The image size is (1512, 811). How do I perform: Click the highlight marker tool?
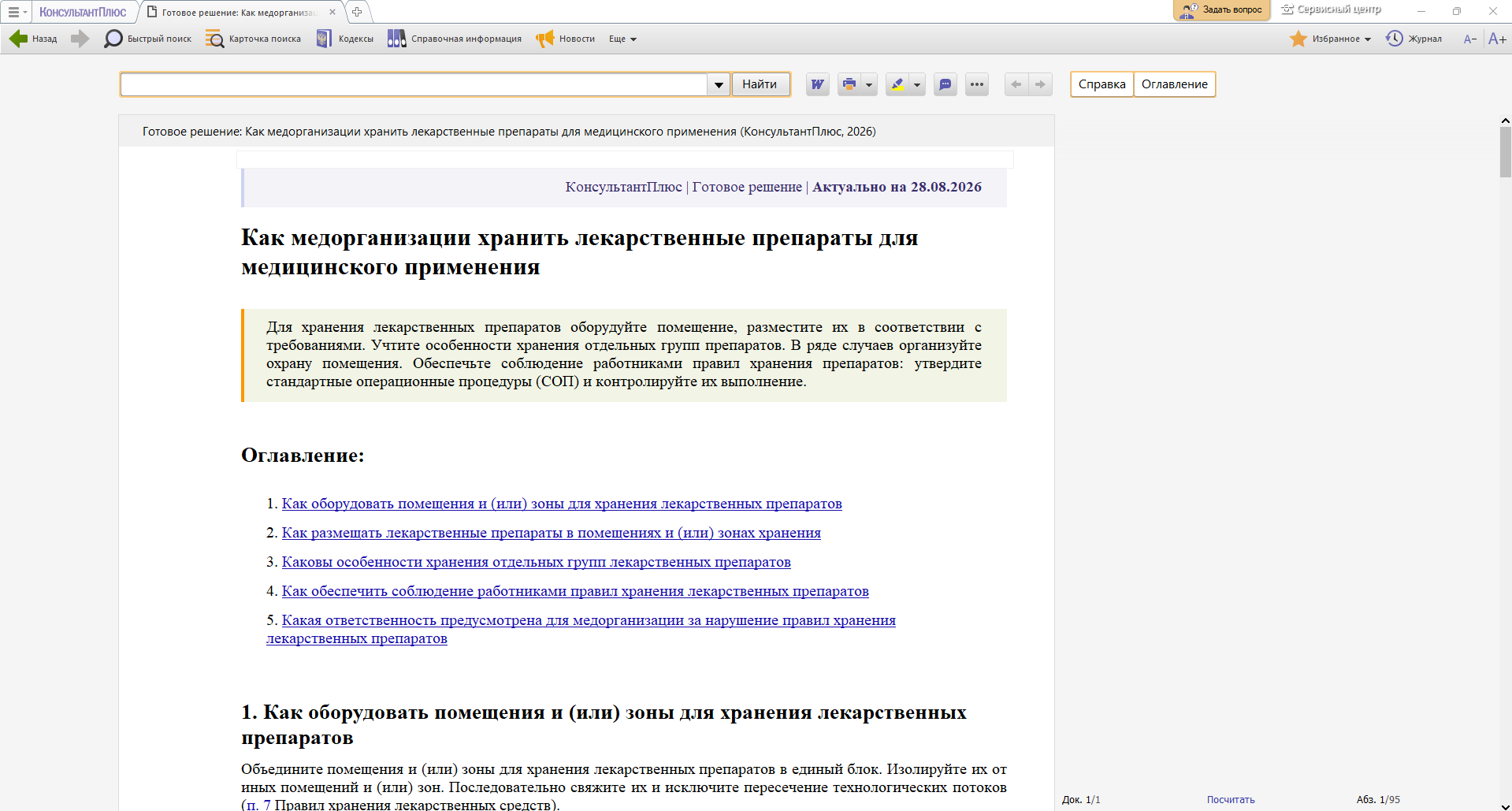(x=897, y=84)
